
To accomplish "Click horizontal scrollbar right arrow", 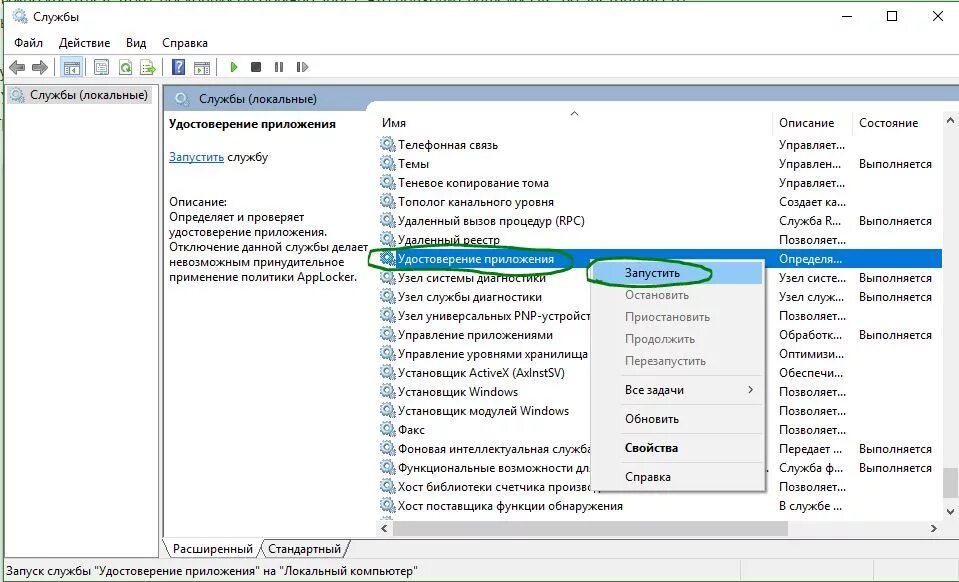I will (x=934, y=528).
